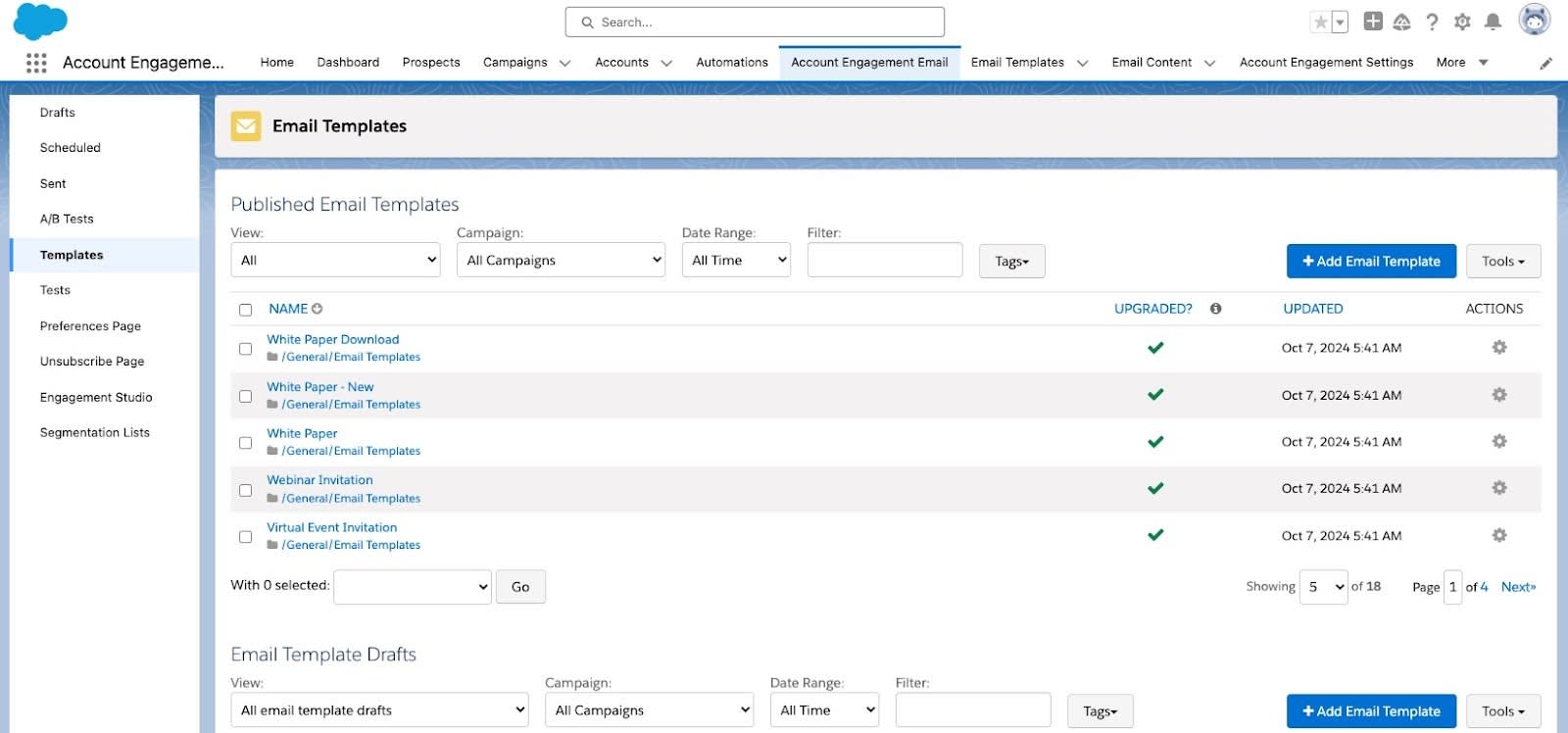Click the drafts Filter text field
The width and height of the screenshot is (1568, 733).
(x=973, y=710)
